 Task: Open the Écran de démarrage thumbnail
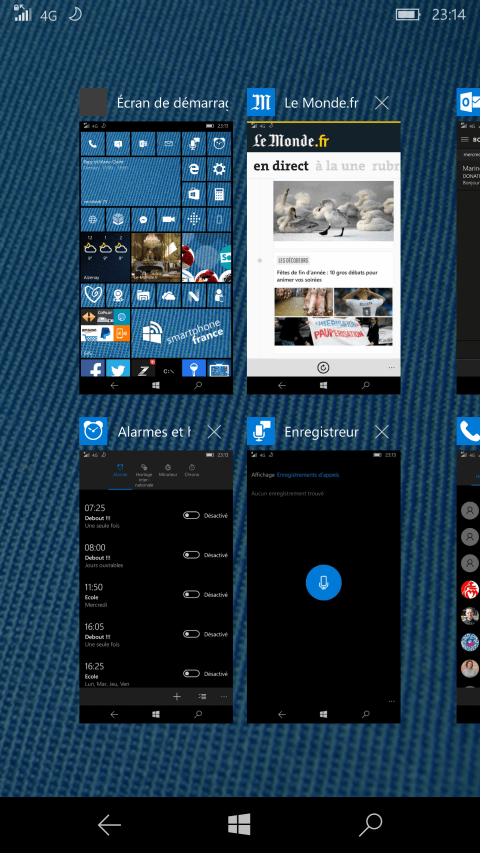pos(156,257)
